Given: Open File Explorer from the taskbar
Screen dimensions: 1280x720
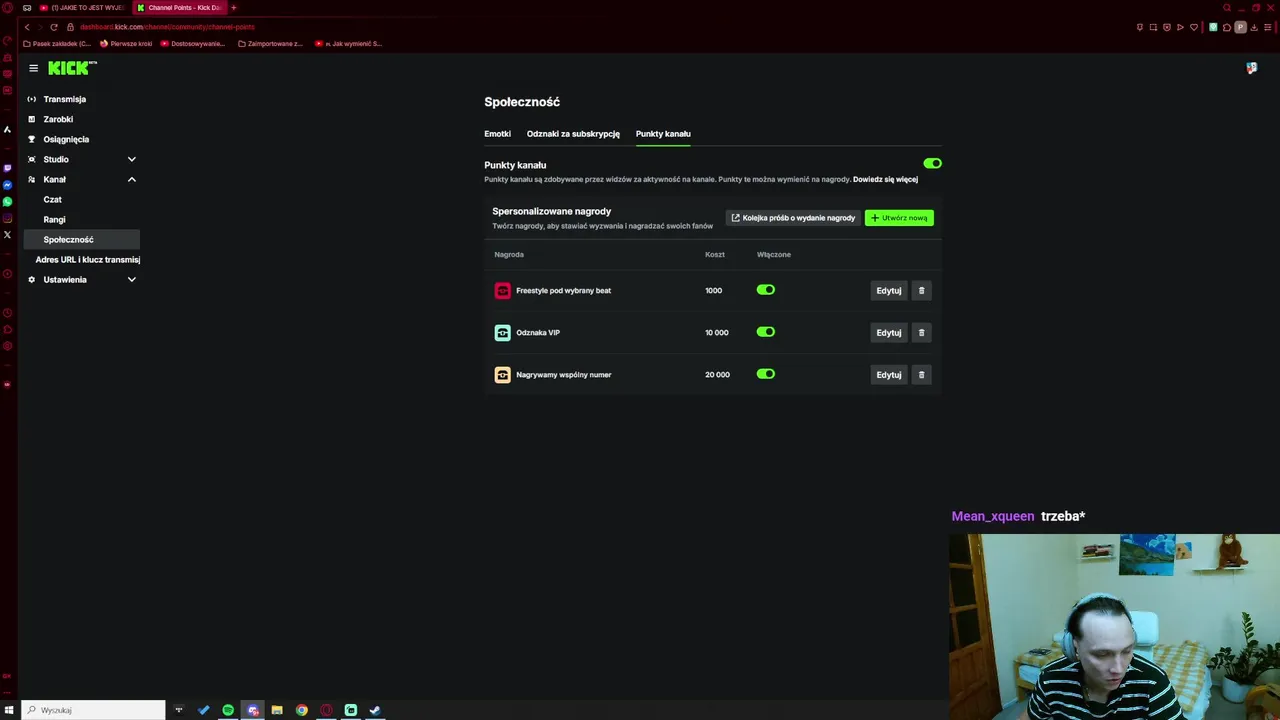Looking at the screenshot, I should coord(277,710).
